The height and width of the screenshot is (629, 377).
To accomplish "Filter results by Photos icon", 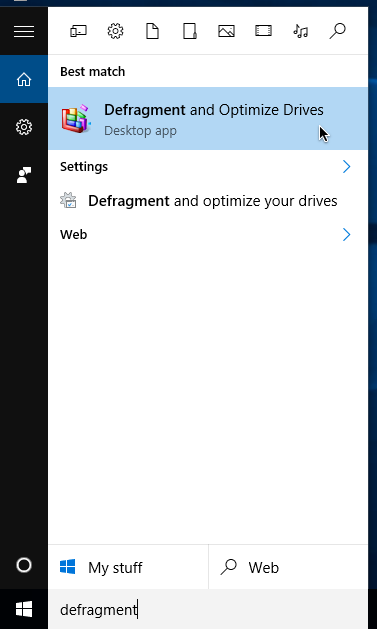I will click(x=226, y=31).
